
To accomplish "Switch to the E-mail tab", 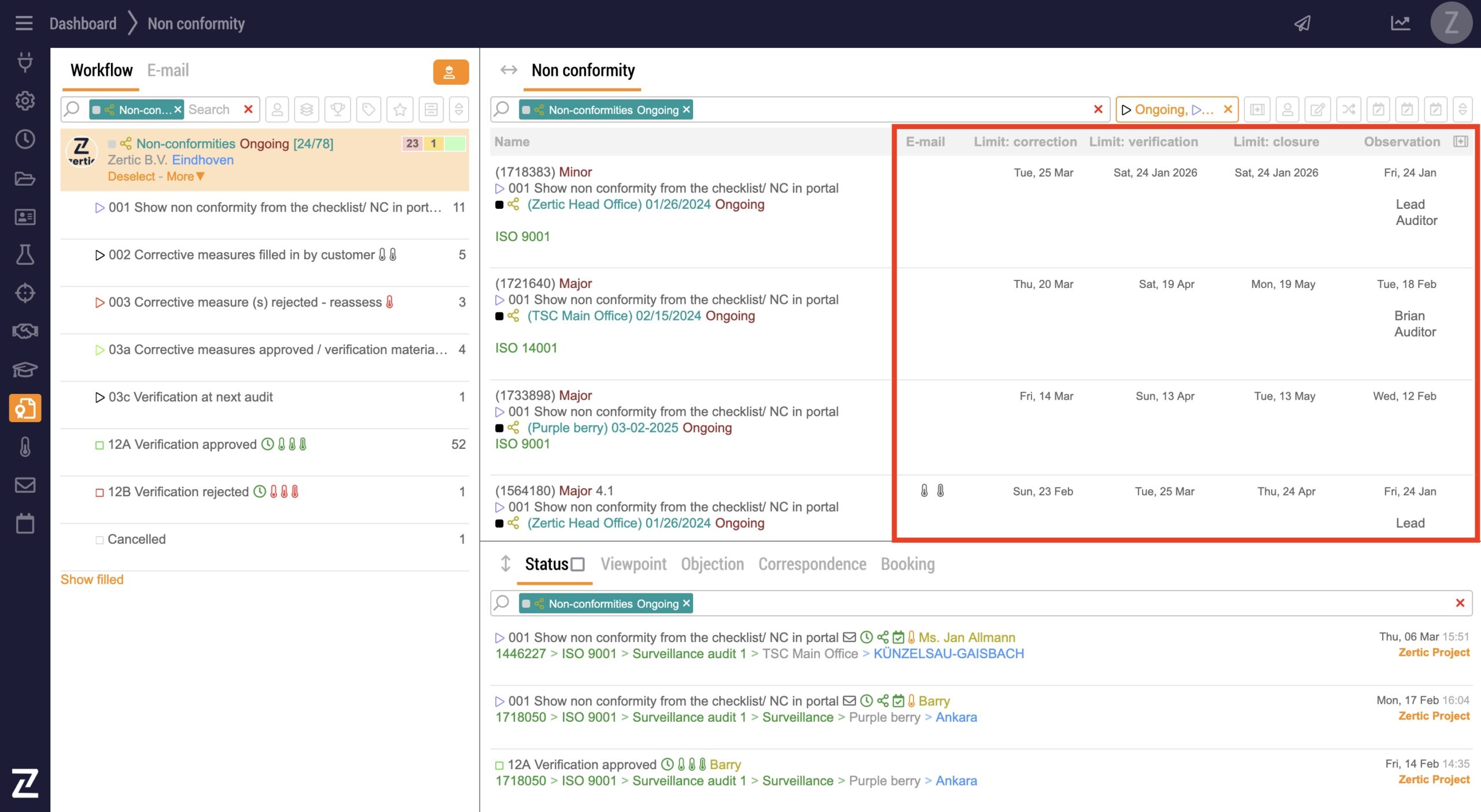I will [x=168, y=71].
